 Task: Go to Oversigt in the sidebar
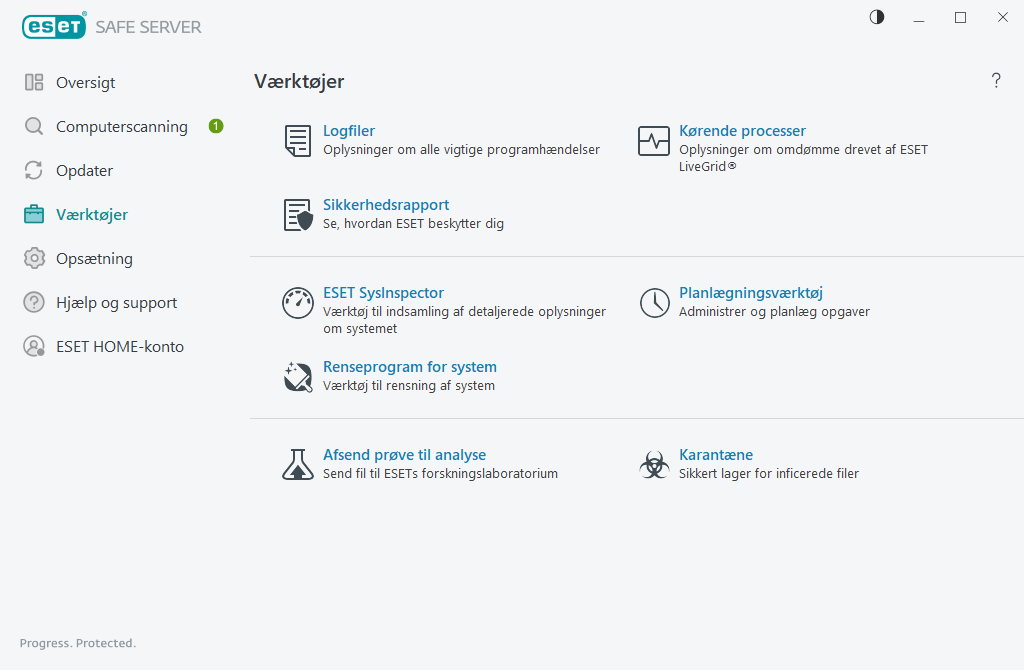[85, 83]
